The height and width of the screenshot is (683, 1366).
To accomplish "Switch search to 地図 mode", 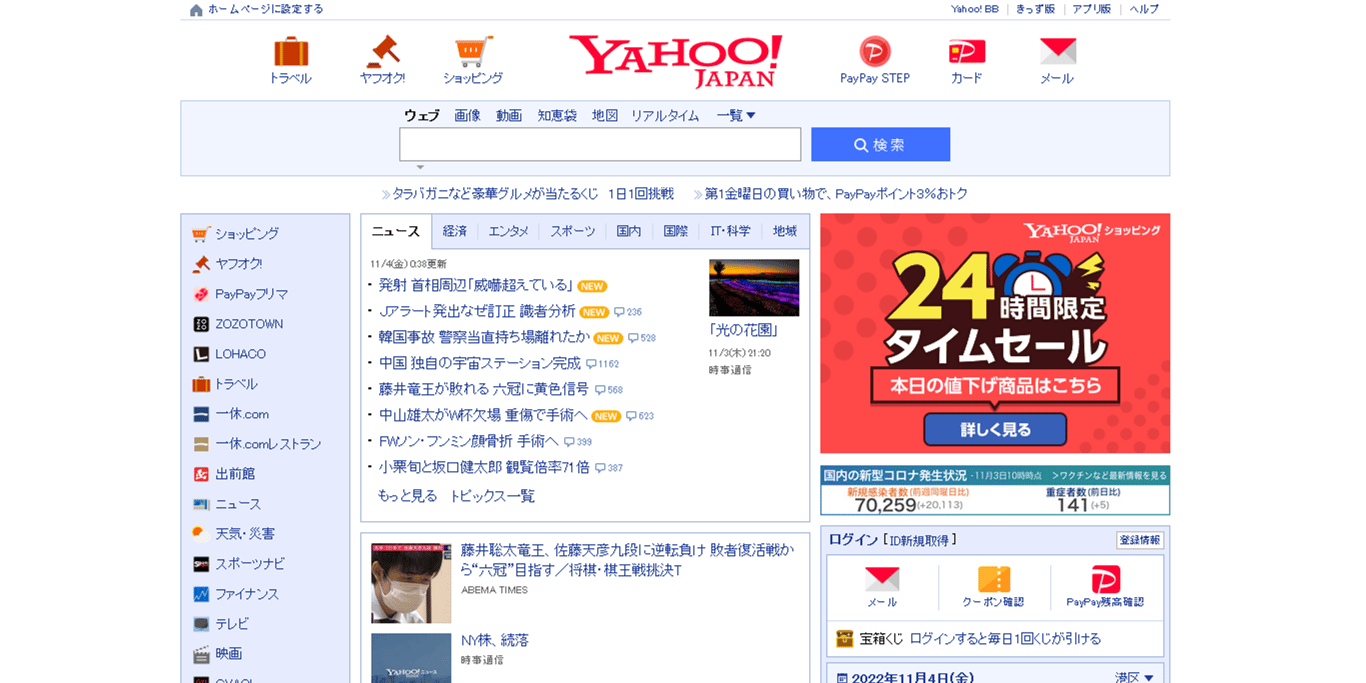I will pyautogui.click(x=605, y=116).
